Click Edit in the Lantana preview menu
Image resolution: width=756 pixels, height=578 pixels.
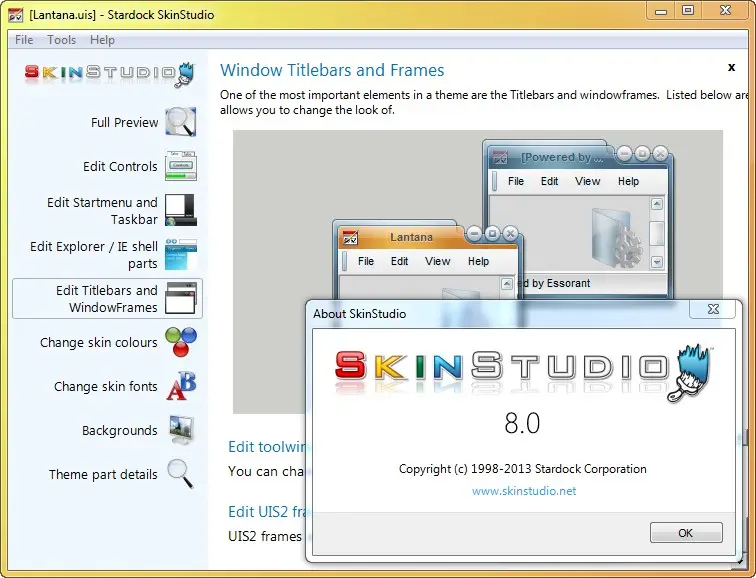399,261
